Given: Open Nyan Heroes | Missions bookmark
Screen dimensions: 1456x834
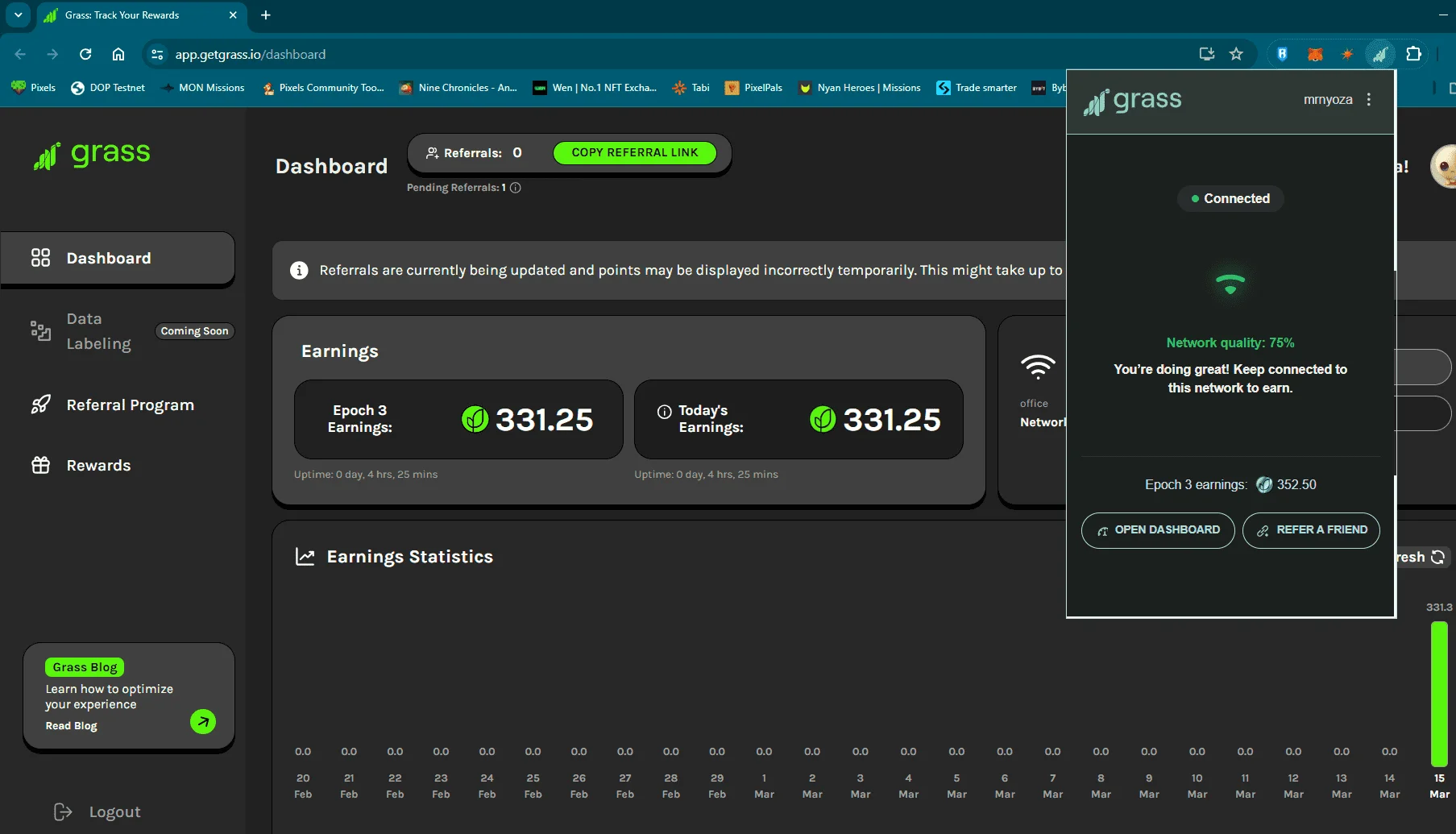Looking at the screenshot, I should [x=859, y=88].
